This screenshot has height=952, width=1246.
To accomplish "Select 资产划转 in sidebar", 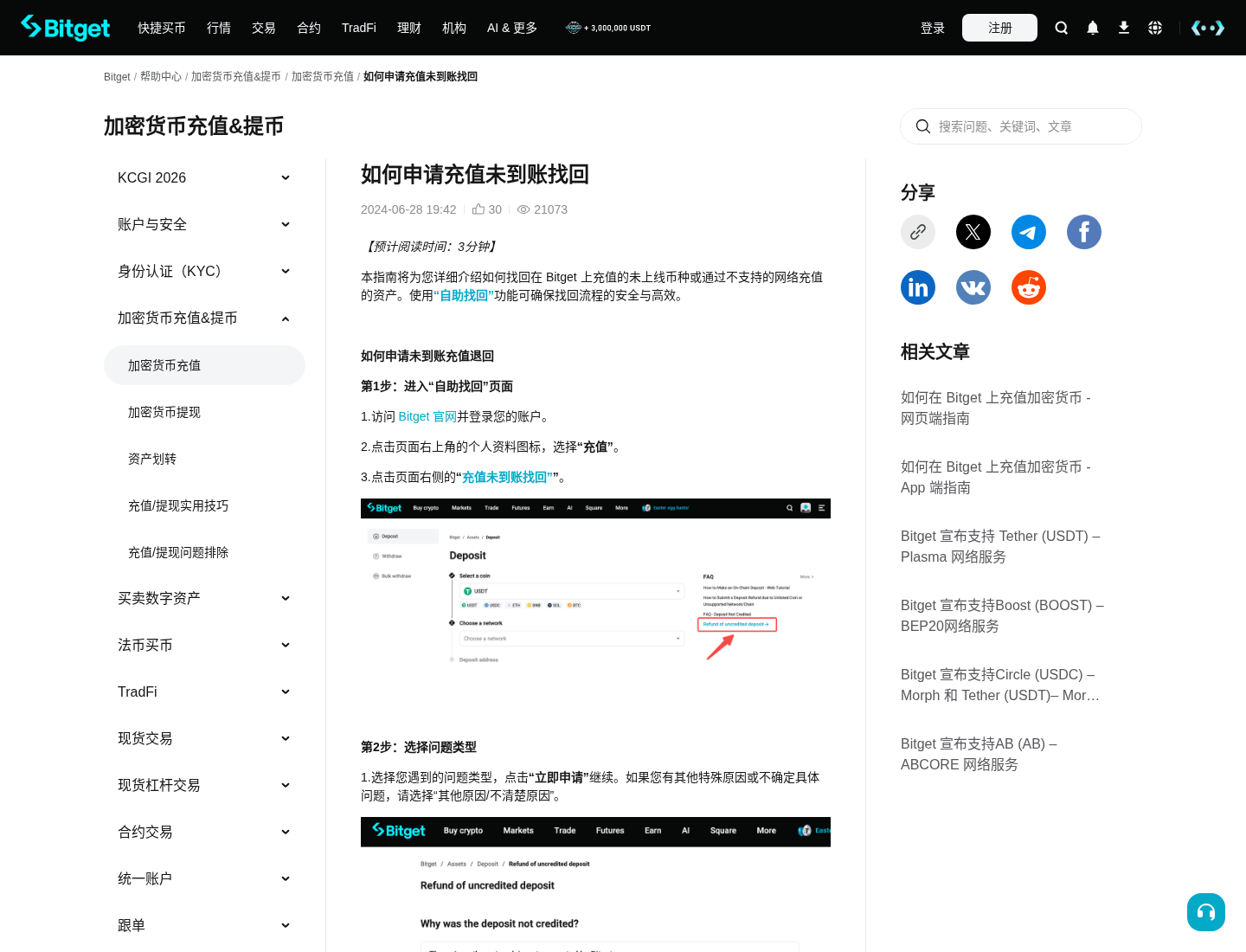I will point(204,459).
